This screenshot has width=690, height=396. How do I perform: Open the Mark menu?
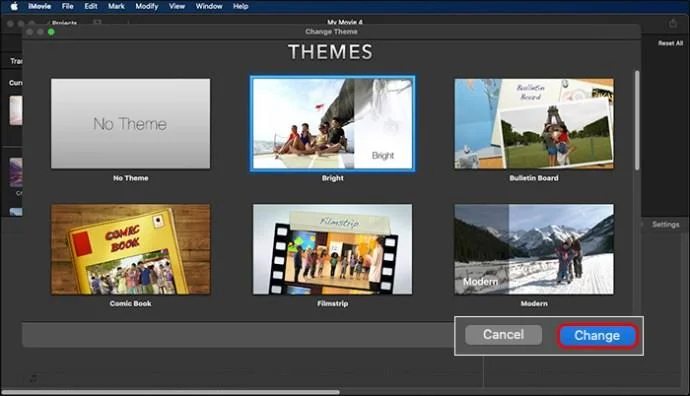click(x=116, y=6)
